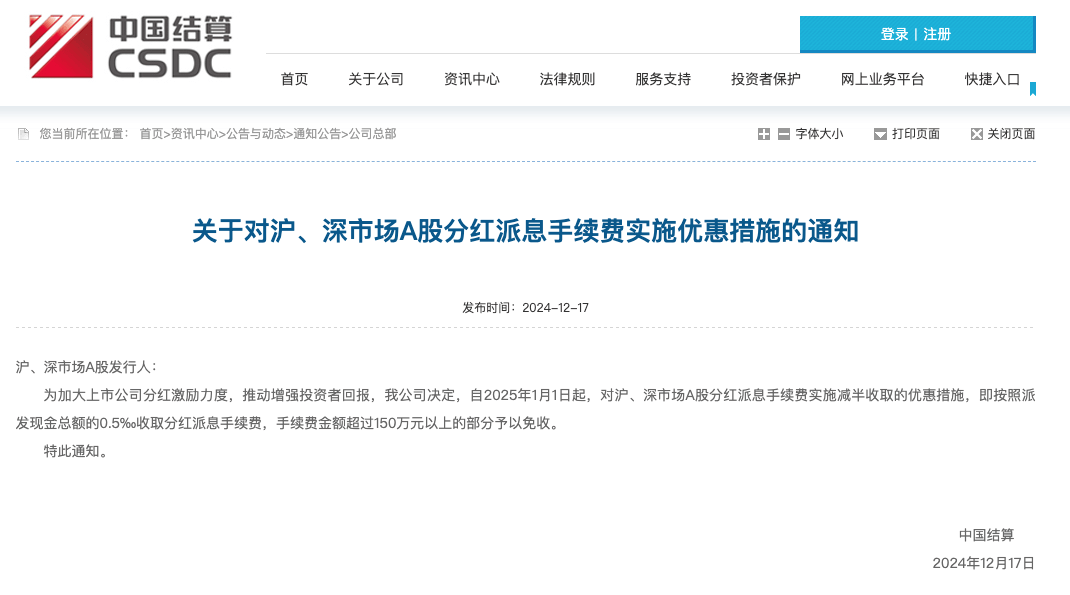Click the close page X icon

pos(977,134)
